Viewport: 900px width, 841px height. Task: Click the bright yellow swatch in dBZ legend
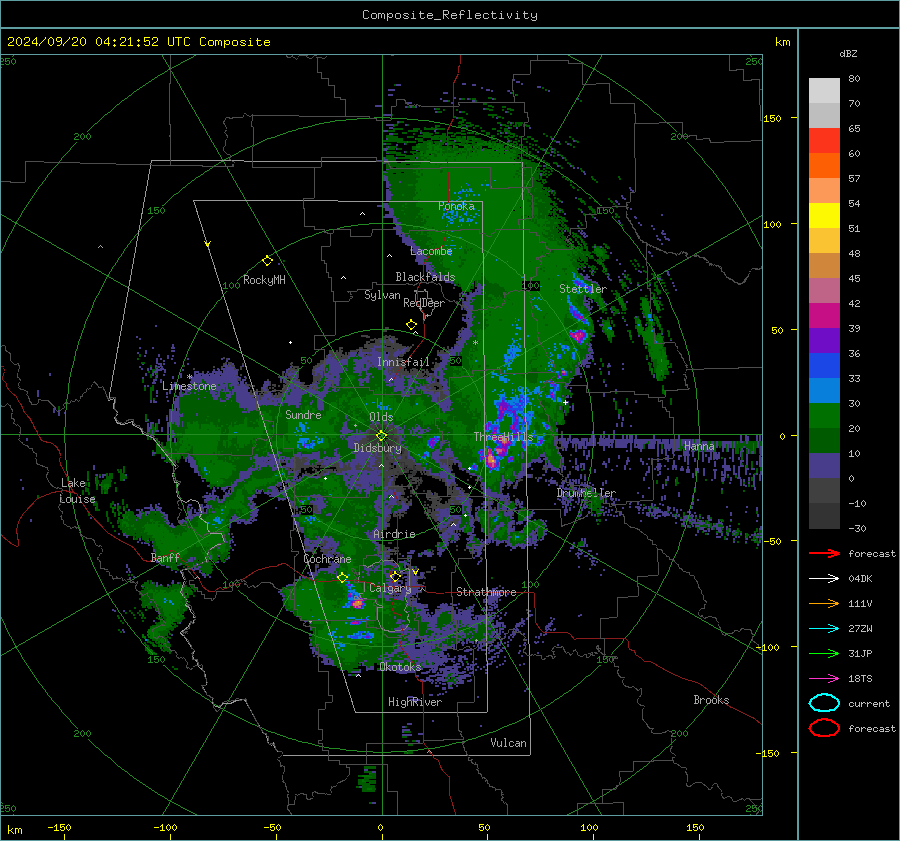tap(824, 215)
